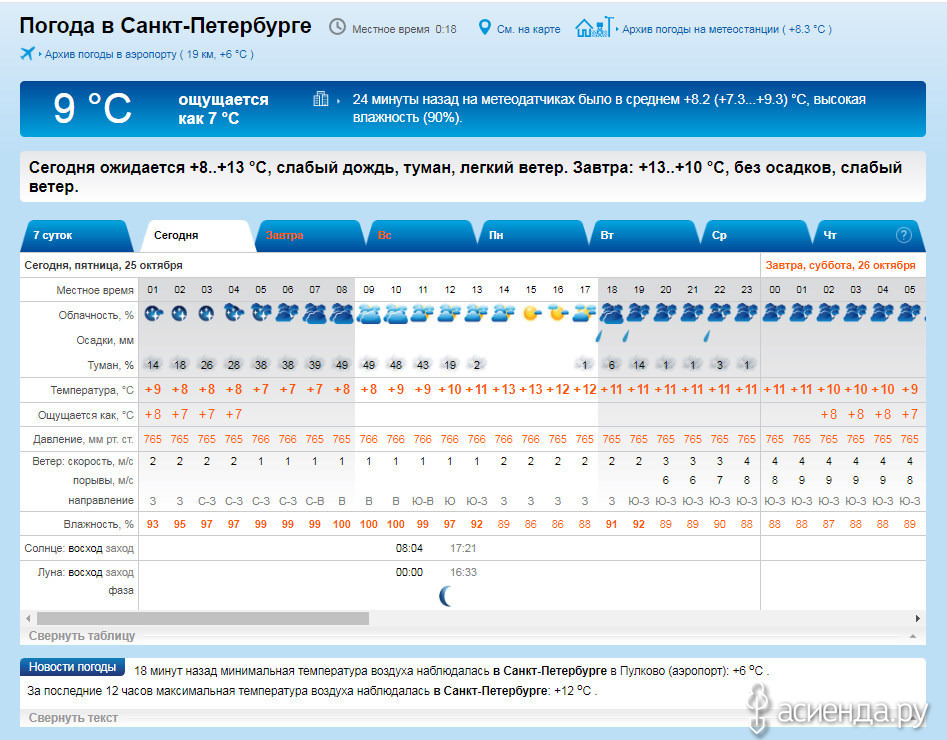This screenshot has height=740, width=947.
Task: Open the Ср forecast tab
Action: tap(756, 236)
